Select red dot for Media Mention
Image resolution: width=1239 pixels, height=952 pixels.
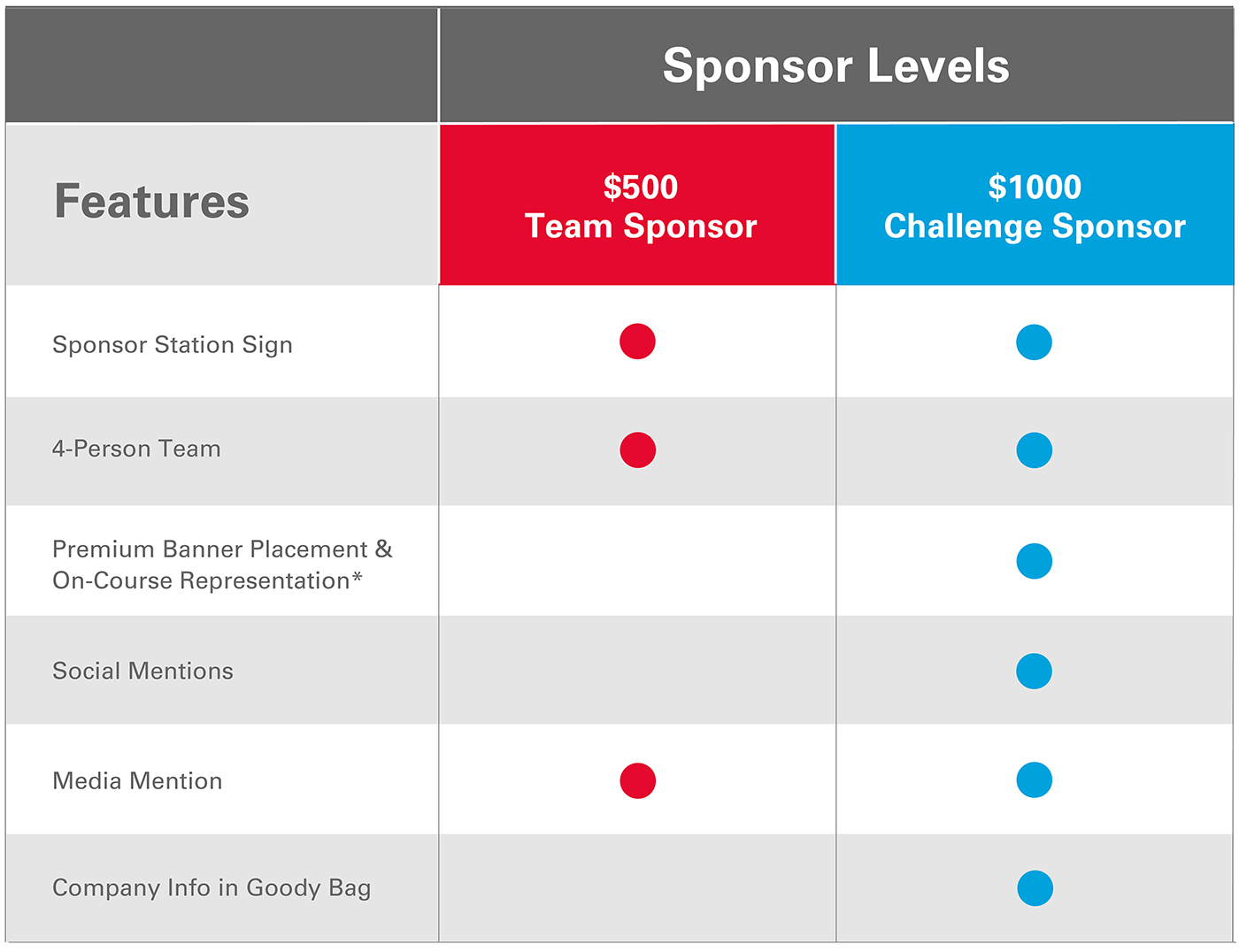point(637,780)
